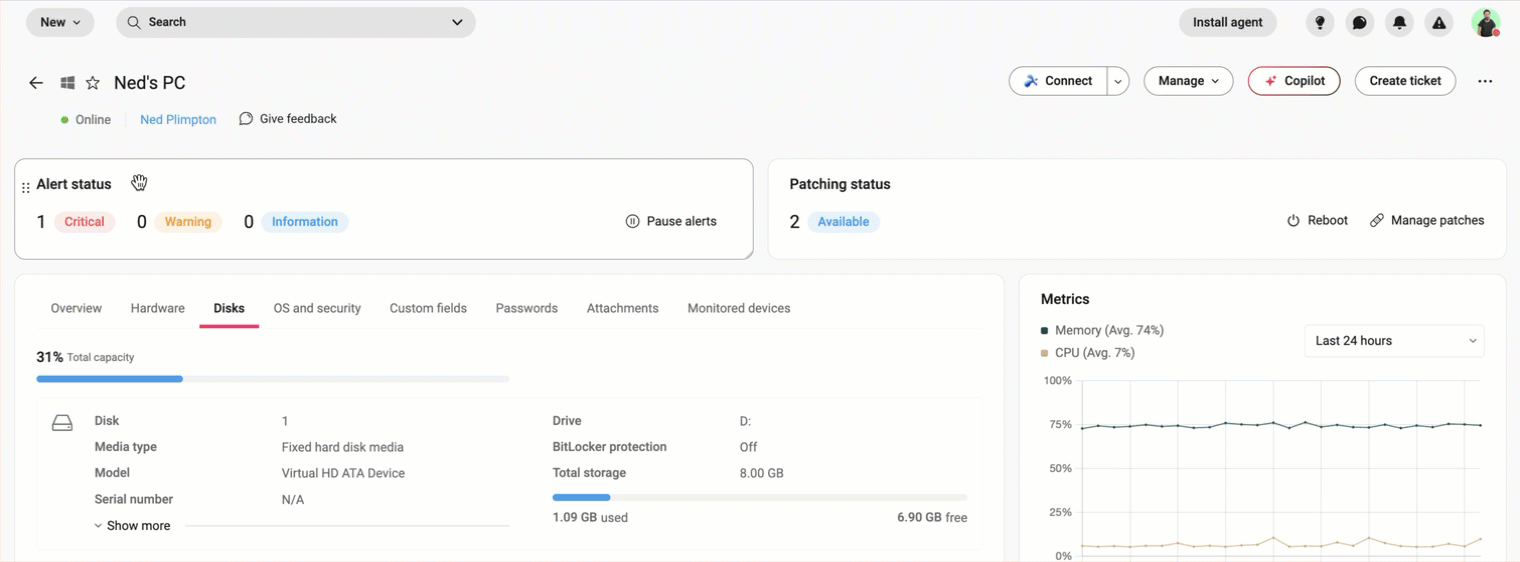Open the Manage dropdown
The width and height of the screenshot is (1520, 562).
click(x=1188, y=81)
